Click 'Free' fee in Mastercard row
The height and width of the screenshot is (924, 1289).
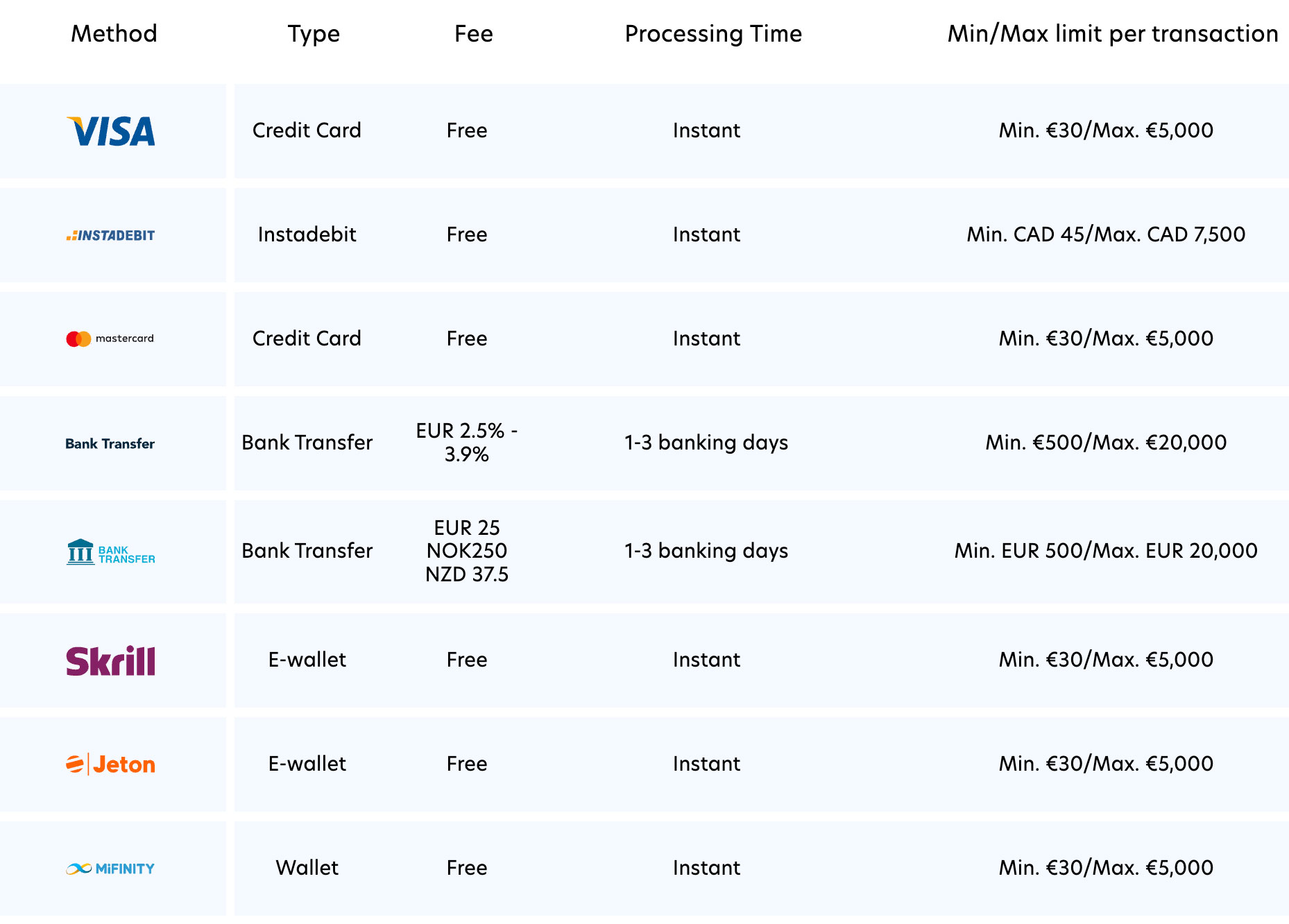point(467,339)
